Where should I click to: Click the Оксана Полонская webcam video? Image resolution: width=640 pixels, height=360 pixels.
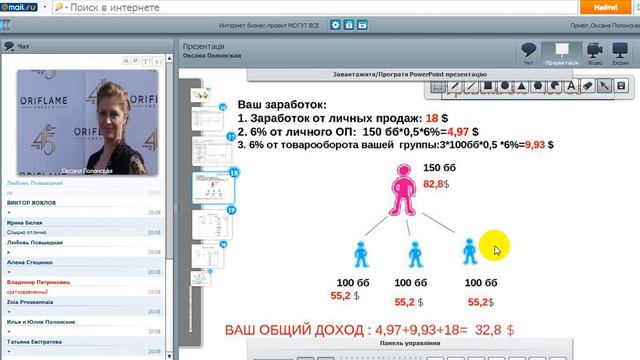click(87, 123)
